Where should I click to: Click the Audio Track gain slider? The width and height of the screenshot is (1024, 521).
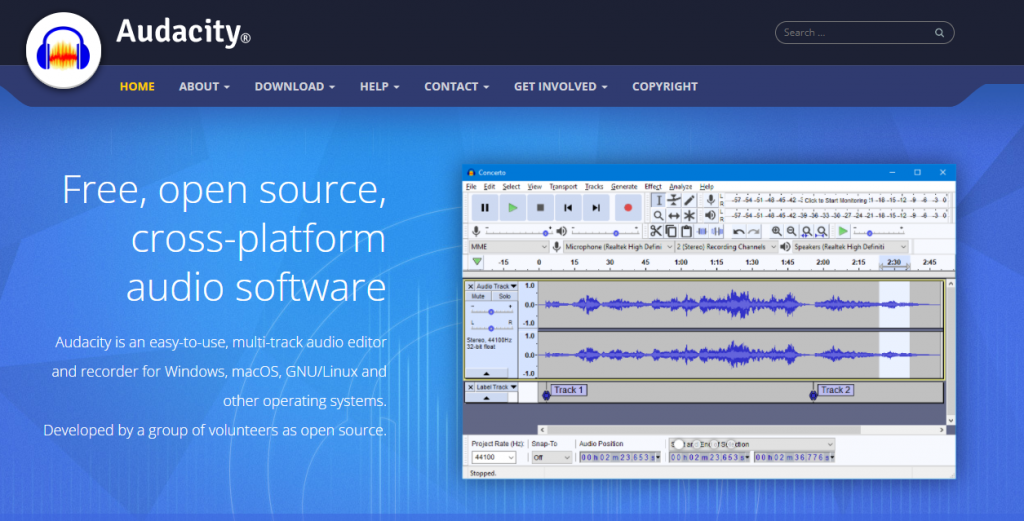tap(492, 312)
